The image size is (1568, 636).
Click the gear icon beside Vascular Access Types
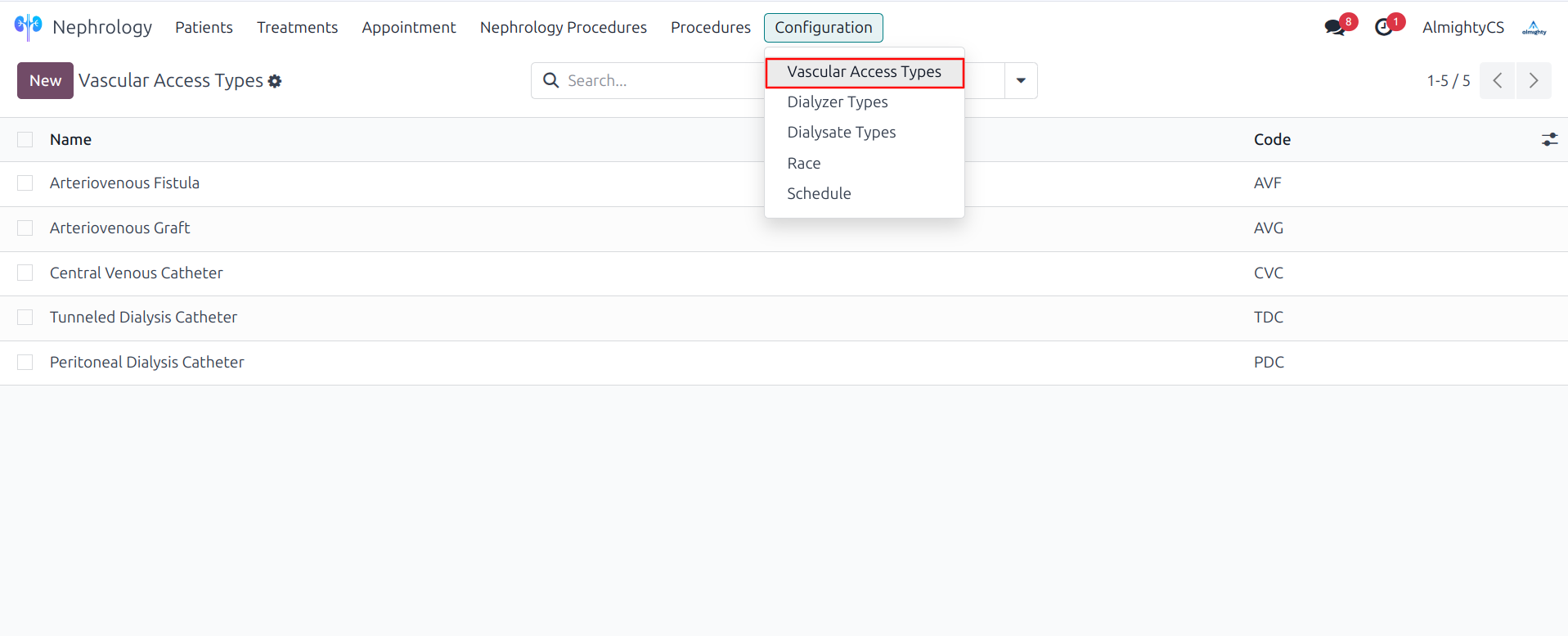[x=275, y=81]
